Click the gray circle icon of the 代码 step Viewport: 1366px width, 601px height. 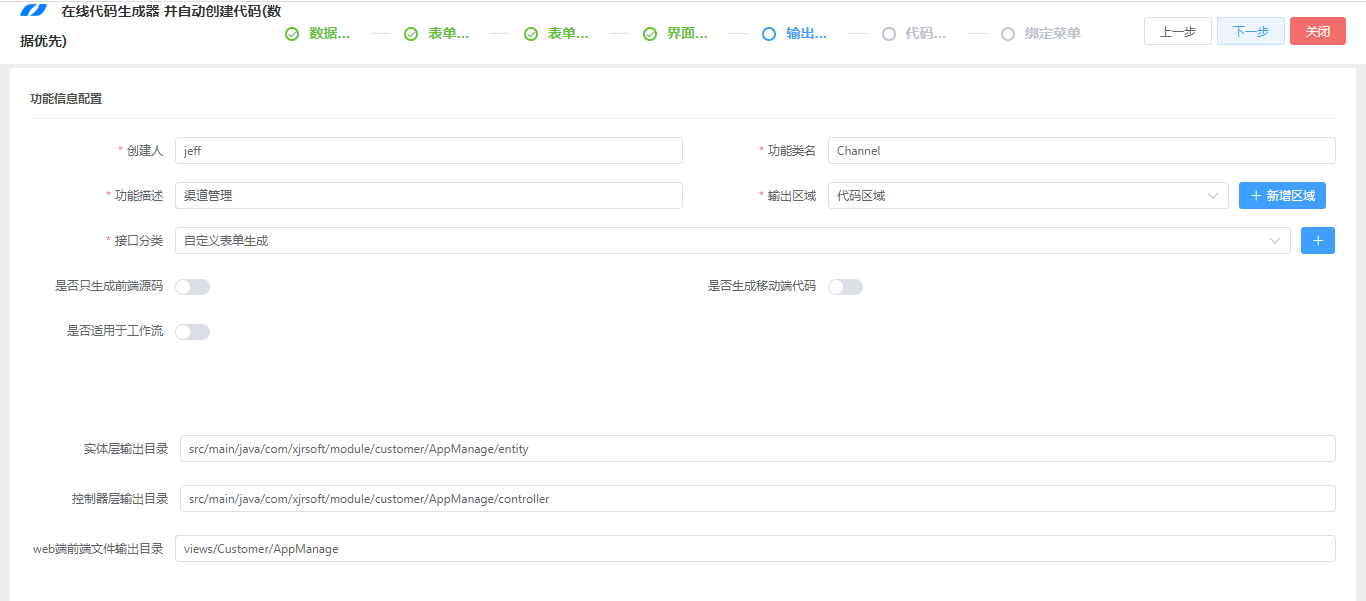888,33
